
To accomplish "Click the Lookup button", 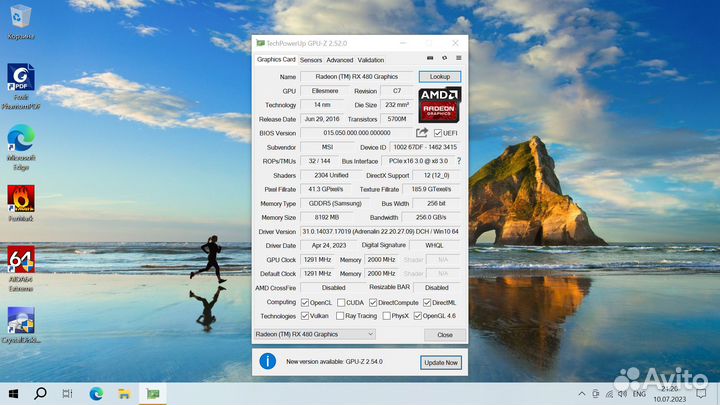I will click(x=440, y=76).
